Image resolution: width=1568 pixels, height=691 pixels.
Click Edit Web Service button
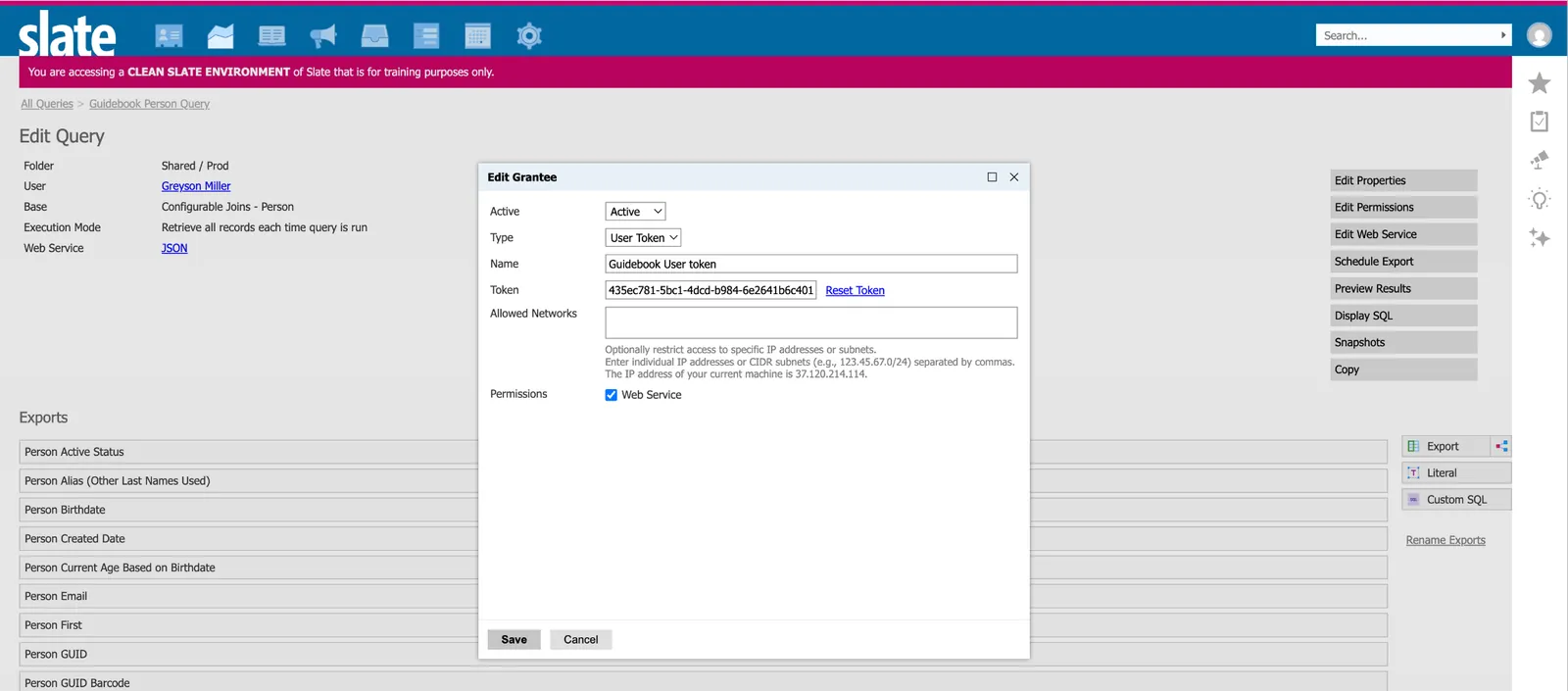[x=1403, y=235]
